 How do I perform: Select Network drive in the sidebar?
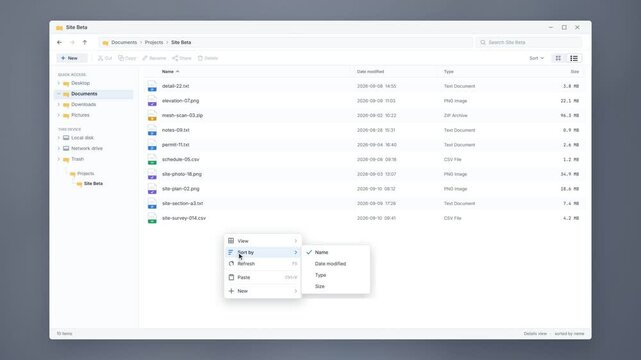[87, 149]
